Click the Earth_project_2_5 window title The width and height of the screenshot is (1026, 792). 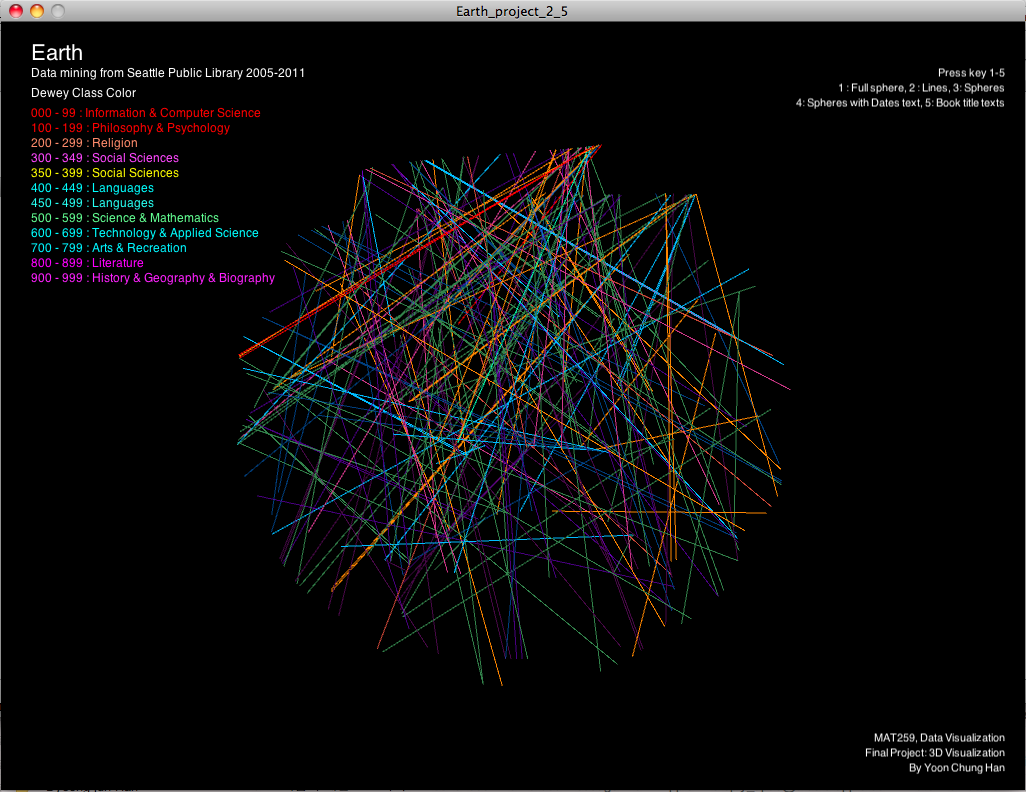[511, 11]
